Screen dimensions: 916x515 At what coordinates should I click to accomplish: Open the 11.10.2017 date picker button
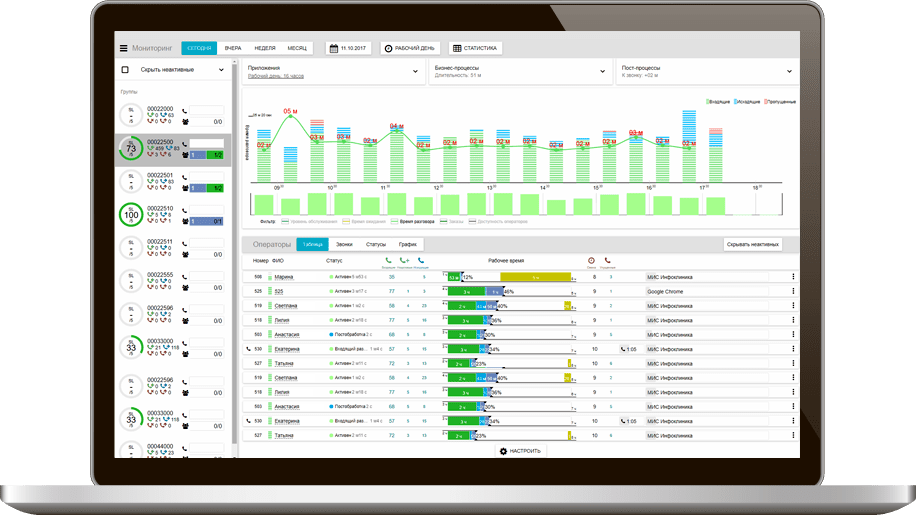(x=349, y=48)
